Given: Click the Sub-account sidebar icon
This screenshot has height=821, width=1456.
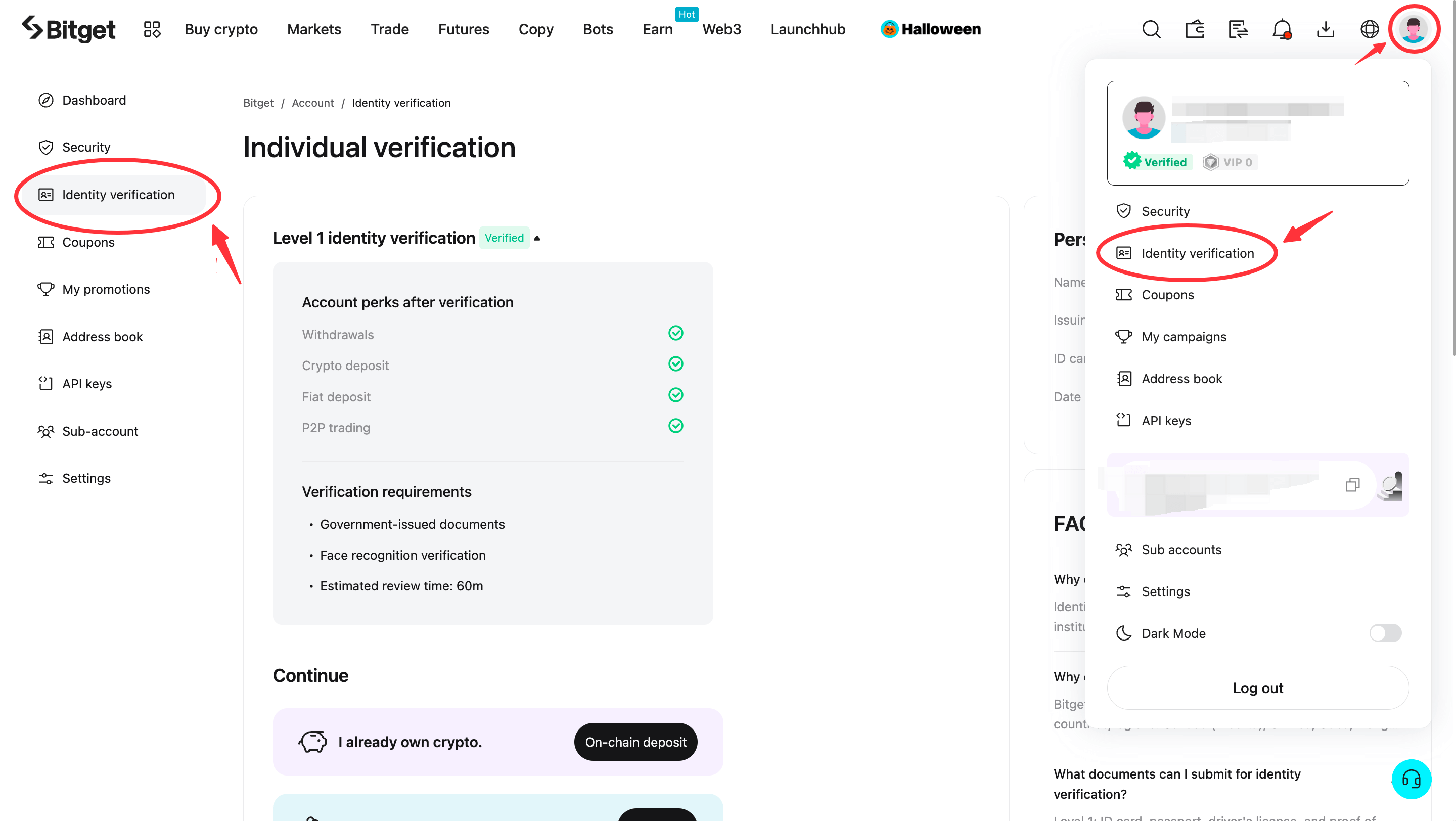Looking at the screenshot, I should tap(45, 431).
